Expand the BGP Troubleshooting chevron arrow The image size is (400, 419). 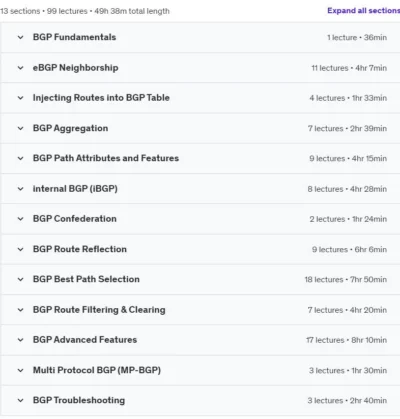(21, 400)
